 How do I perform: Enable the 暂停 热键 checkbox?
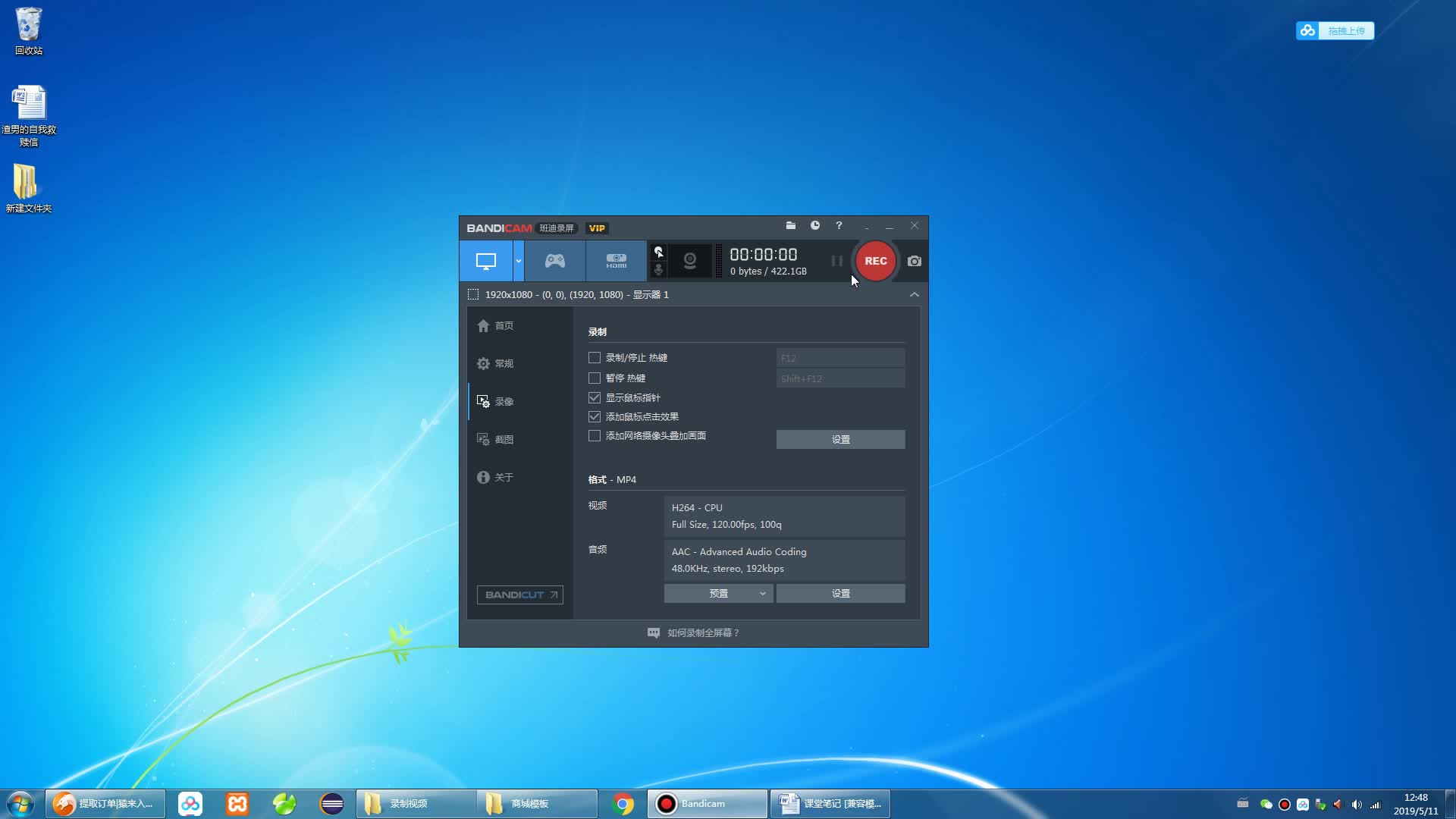[x=594, y=378]
